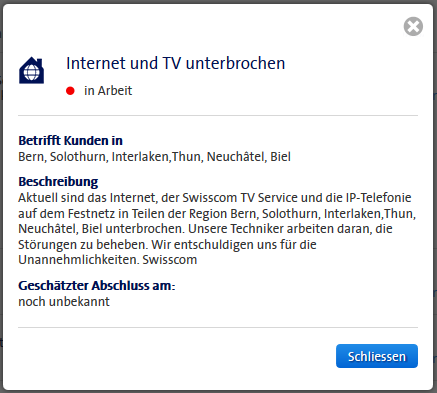This screenshot has width=437, height=393.
Task: Click the 'noch unbekannt' estimate text
Action: pyautogui.click(x=64, y=302)
